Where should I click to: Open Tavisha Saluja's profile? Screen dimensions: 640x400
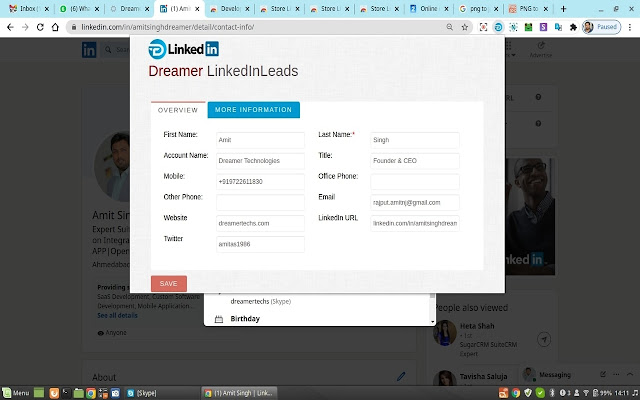click(483, 376)
